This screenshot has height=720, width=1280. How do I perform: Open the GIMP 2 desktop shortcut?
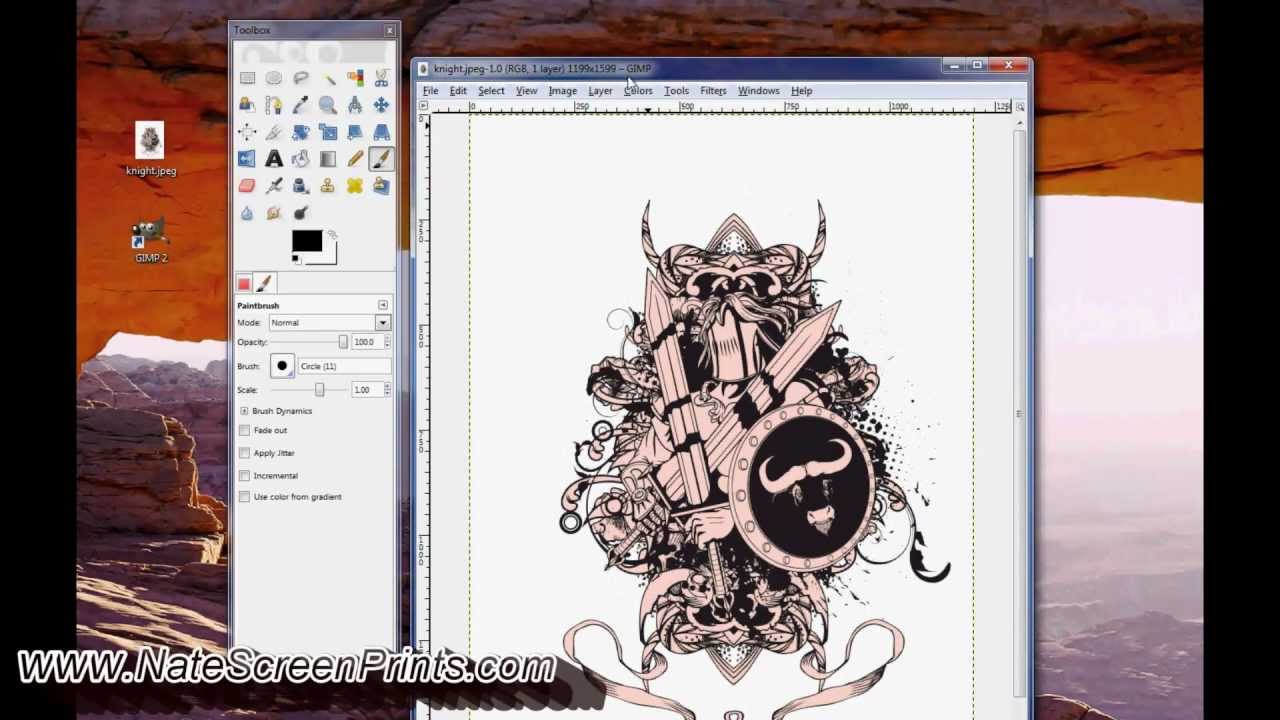151,241
